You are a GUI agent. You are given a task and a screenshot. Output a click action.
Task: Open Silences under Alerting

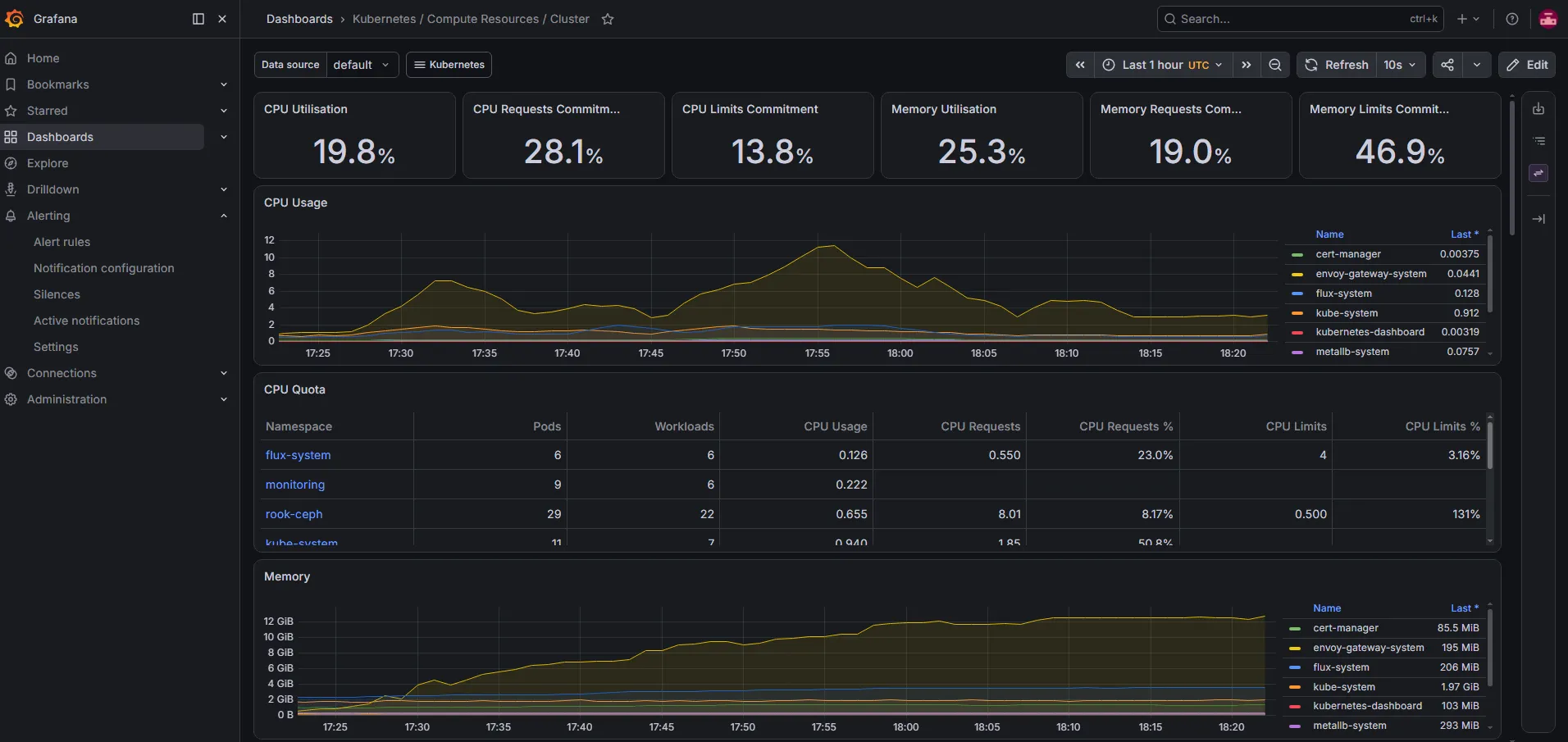(57, 294)
